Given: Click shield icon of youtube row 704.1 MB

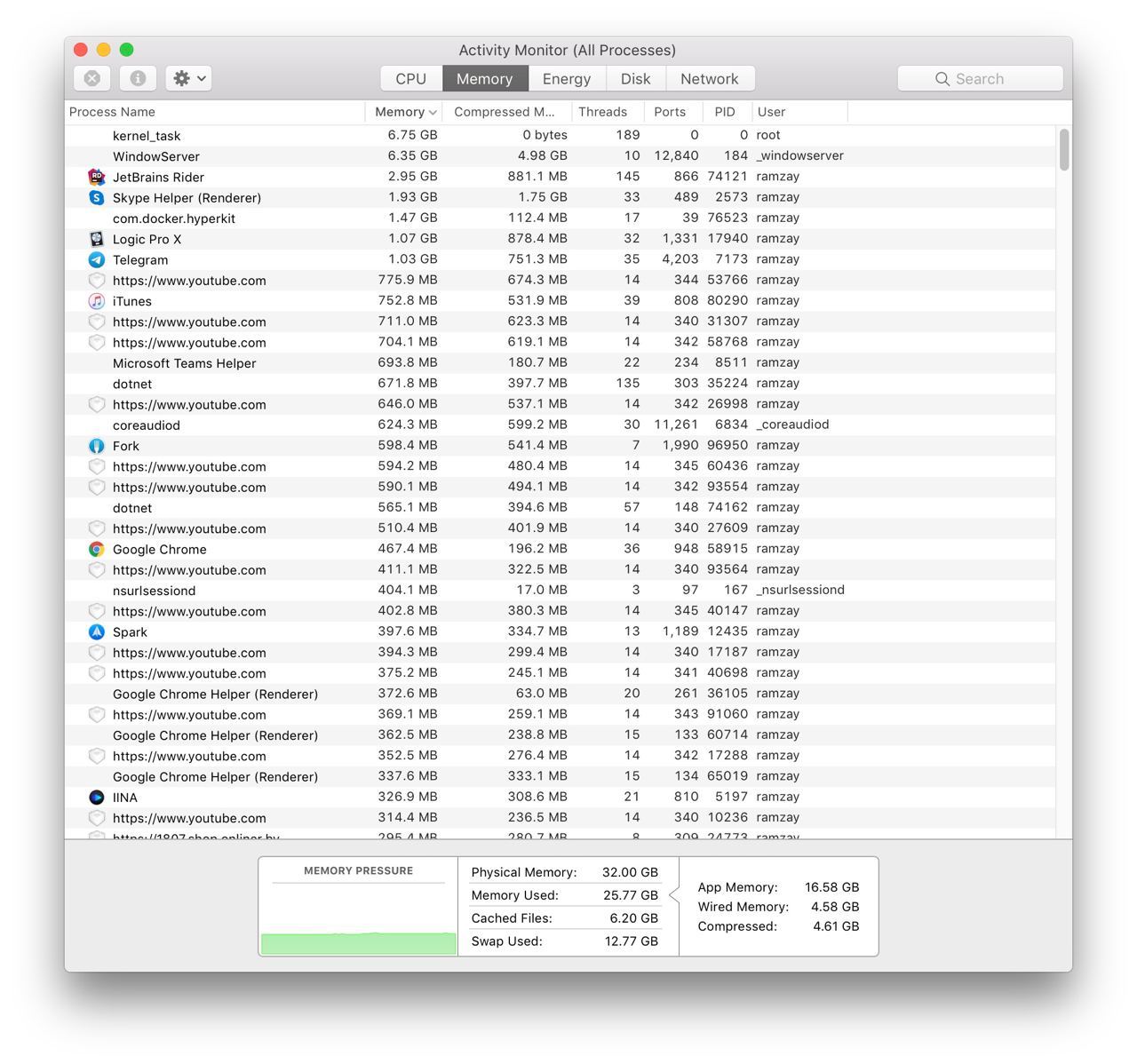Looking at the screenshot, I should (97, 342).
